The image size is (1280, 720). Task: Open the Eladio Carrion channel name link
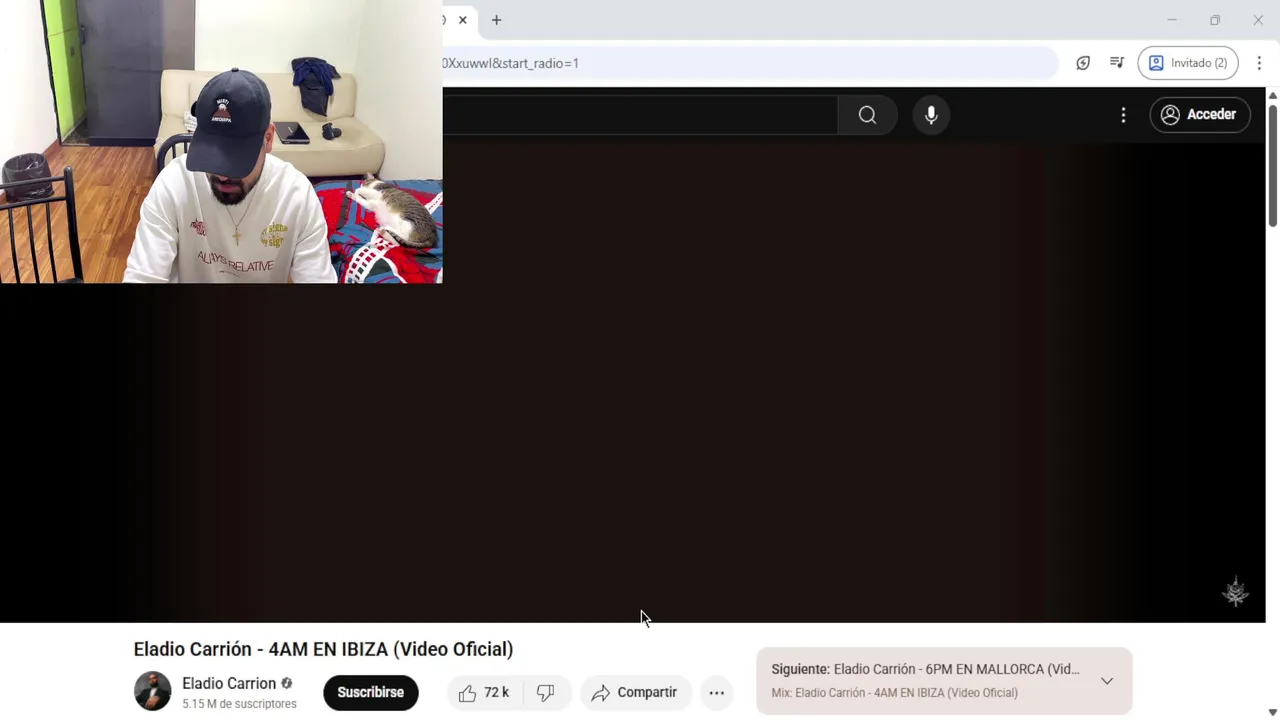pos(229,683)
